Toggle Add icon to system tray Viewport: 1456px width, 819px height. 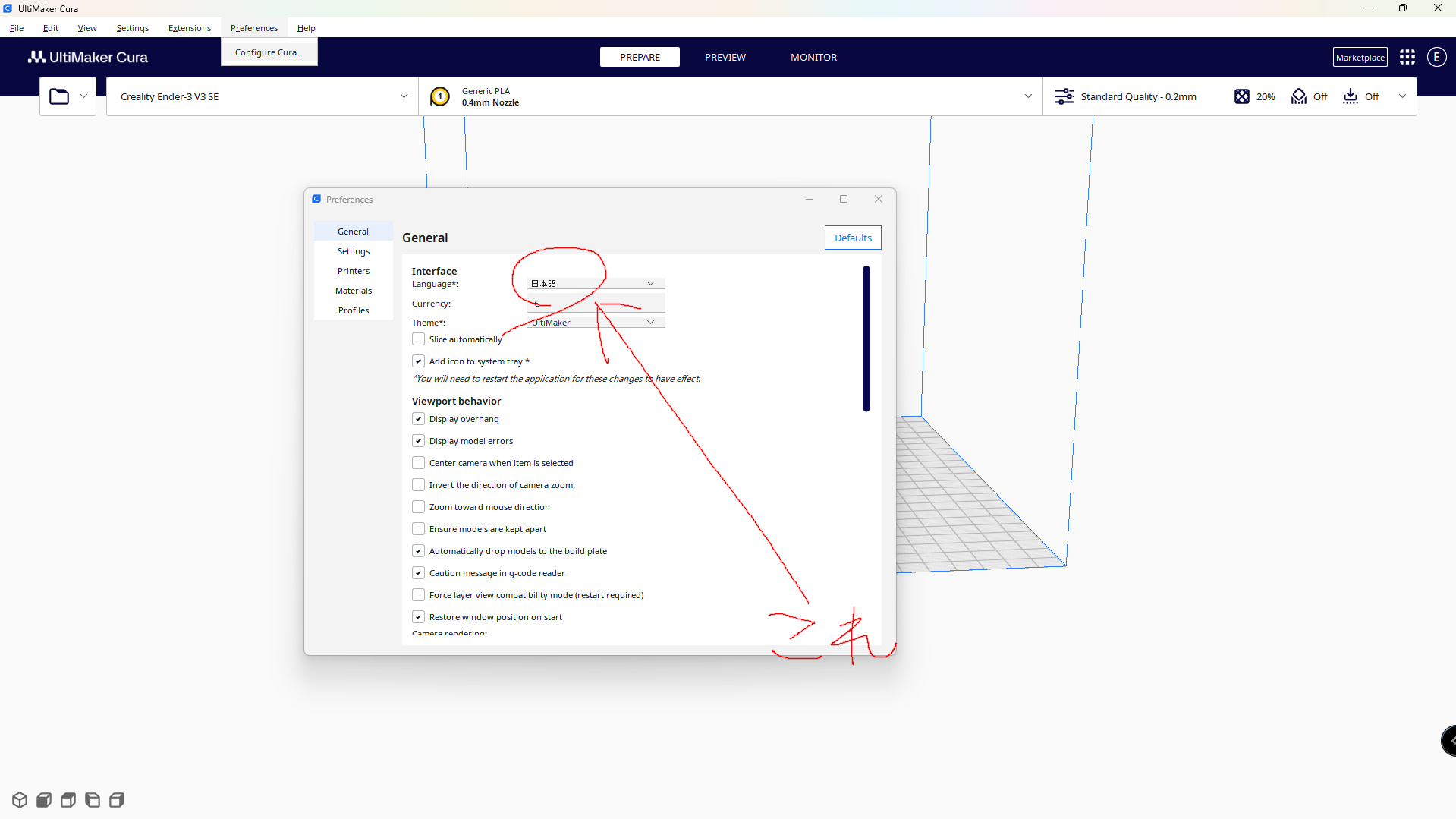point(419,361)
